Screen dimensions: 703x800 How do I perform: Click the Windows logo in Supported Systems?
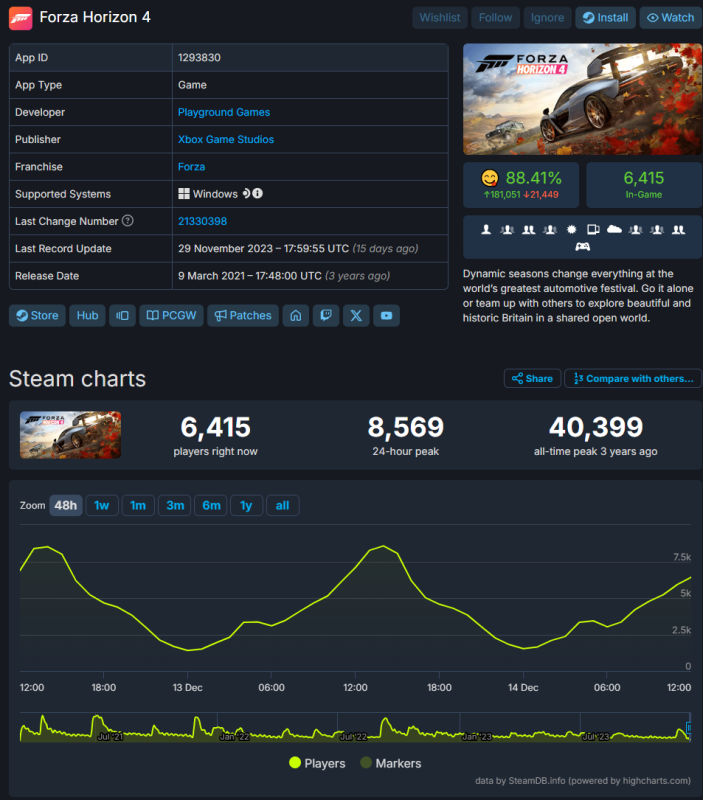(x=184, y=193)
